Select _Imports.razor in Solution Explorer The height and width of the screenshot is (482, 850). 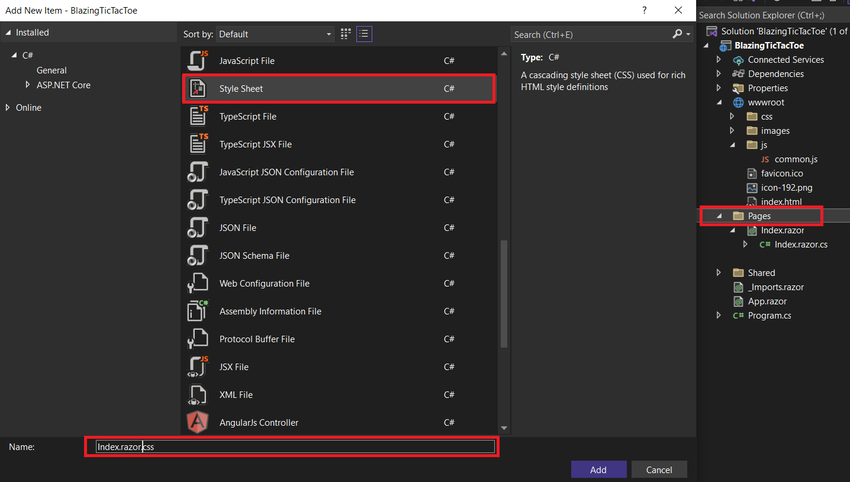(775, 287)
